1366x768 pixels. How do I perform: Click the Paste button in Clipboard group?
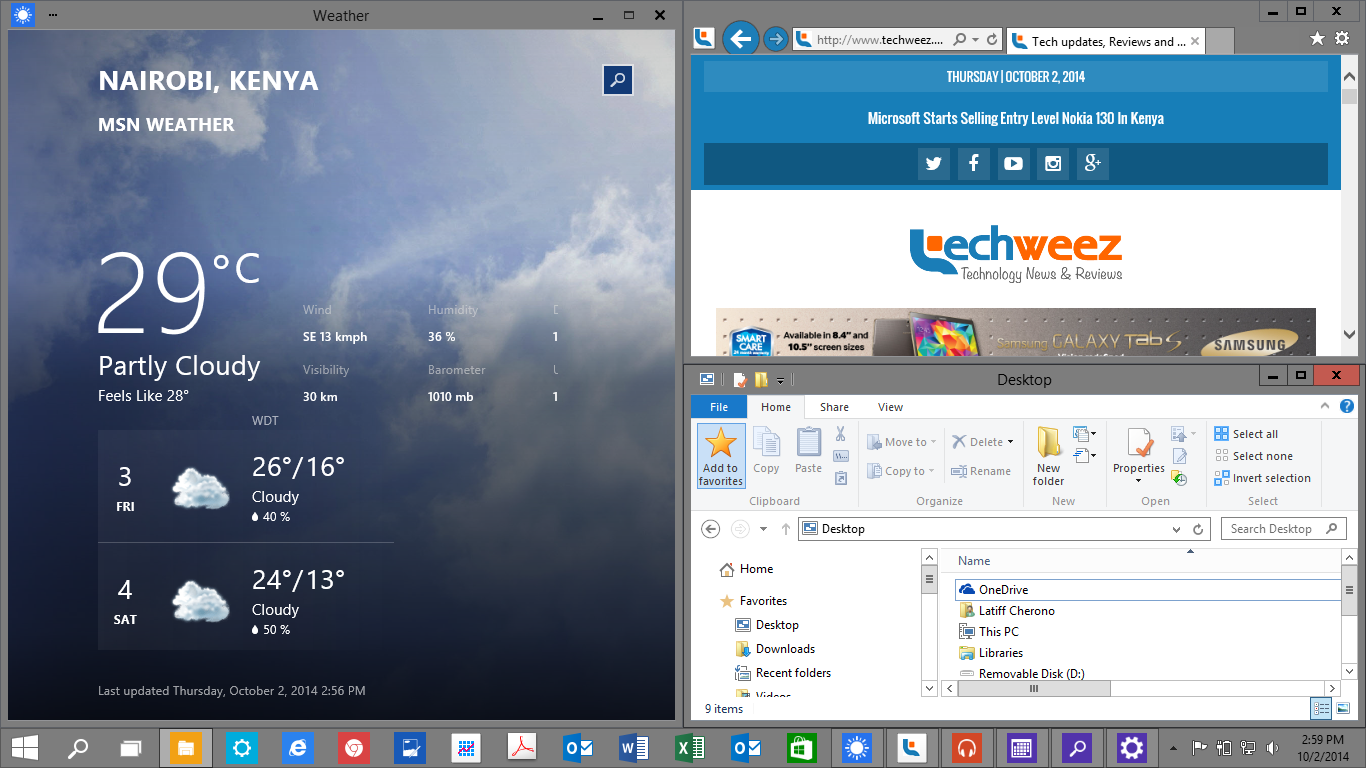[808, 451]
